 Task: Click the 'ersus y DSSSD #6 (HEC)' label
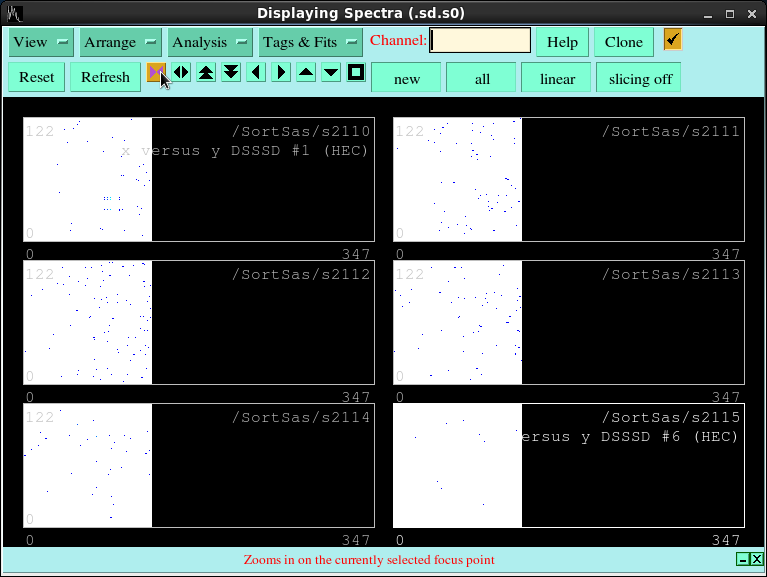pos(630,437)
